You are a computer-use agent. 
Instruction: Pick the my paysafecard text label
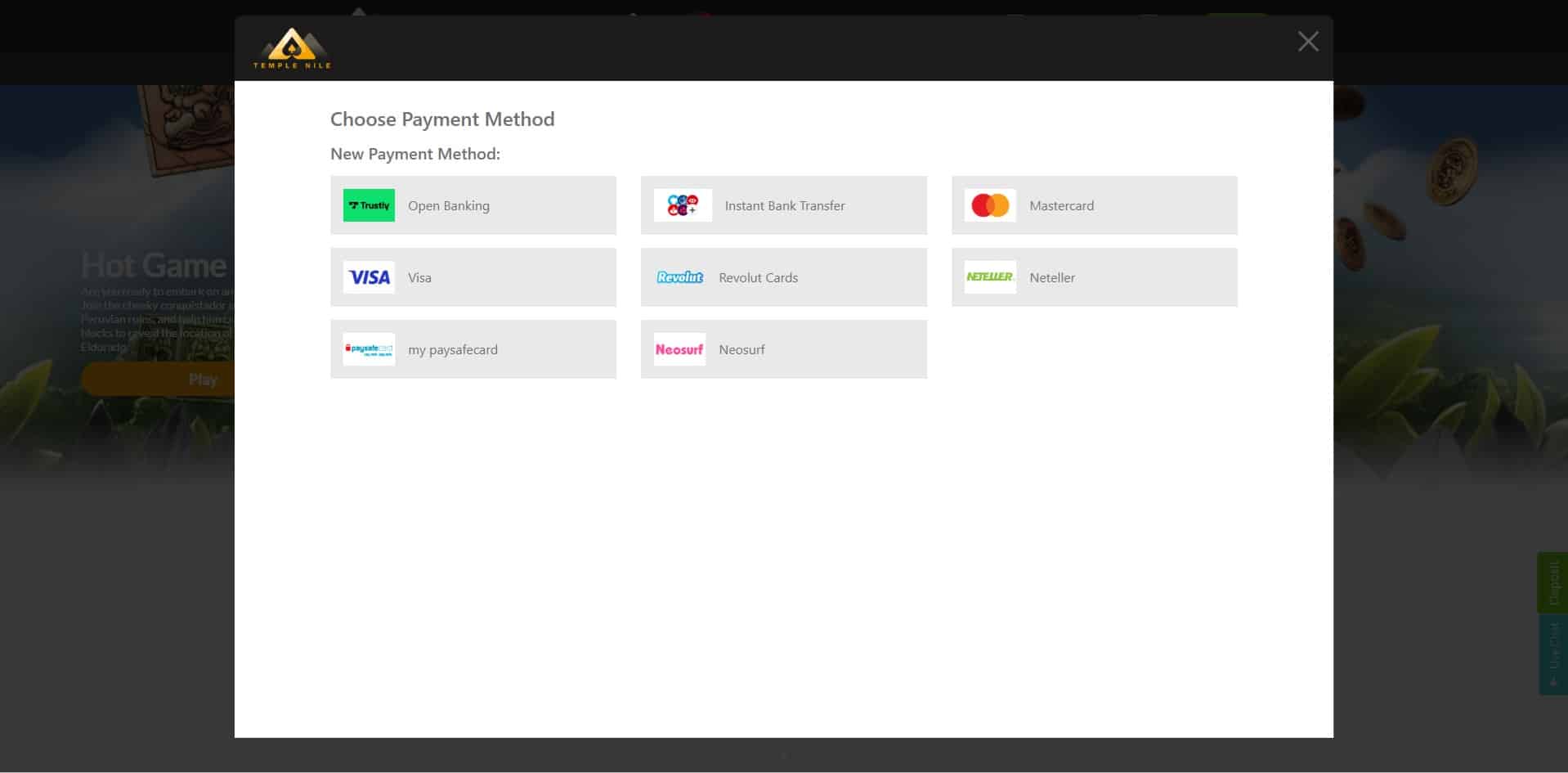pyautogui.click(x=453, y=350)
